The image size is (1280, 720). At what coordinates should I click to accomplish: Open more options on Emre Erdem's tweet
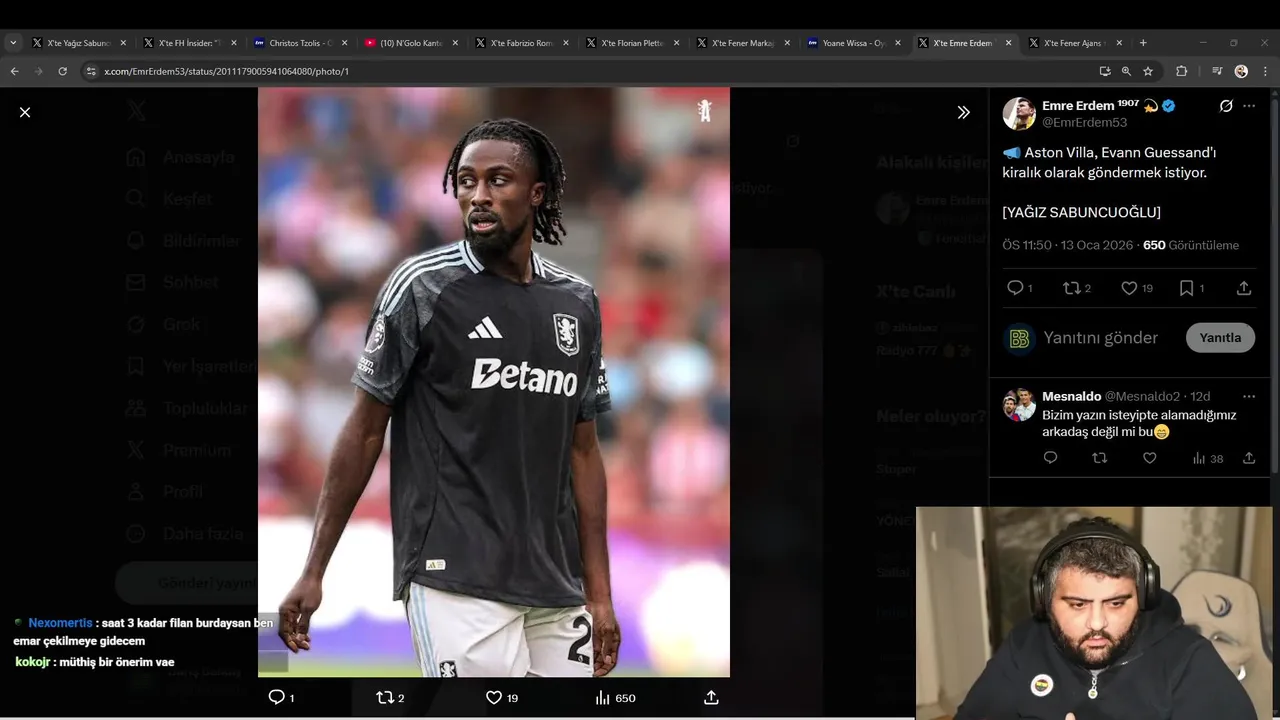coord(1249,106)
